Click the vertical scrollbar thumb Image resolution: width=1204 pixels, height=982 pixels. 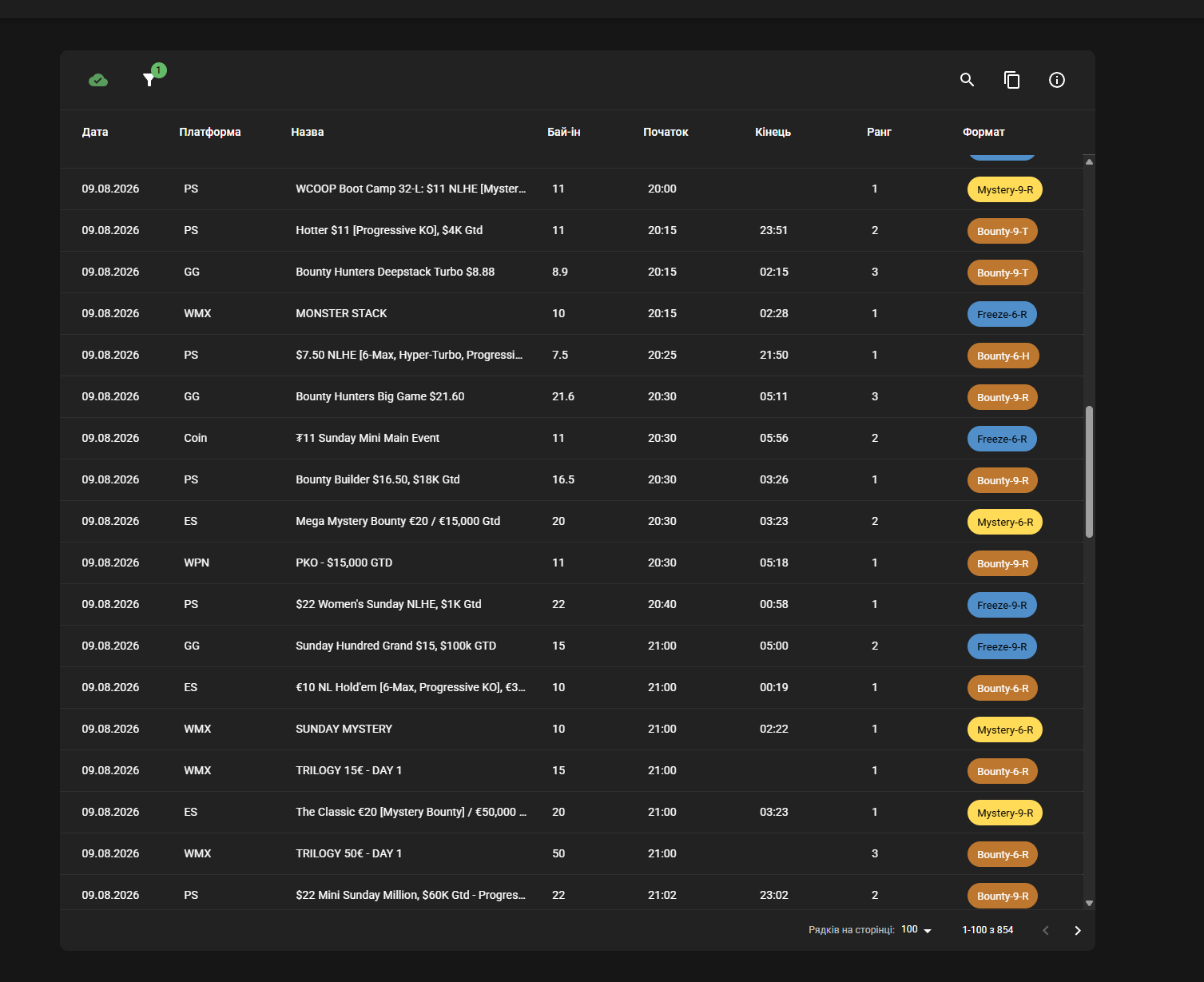coord(1089,471)
